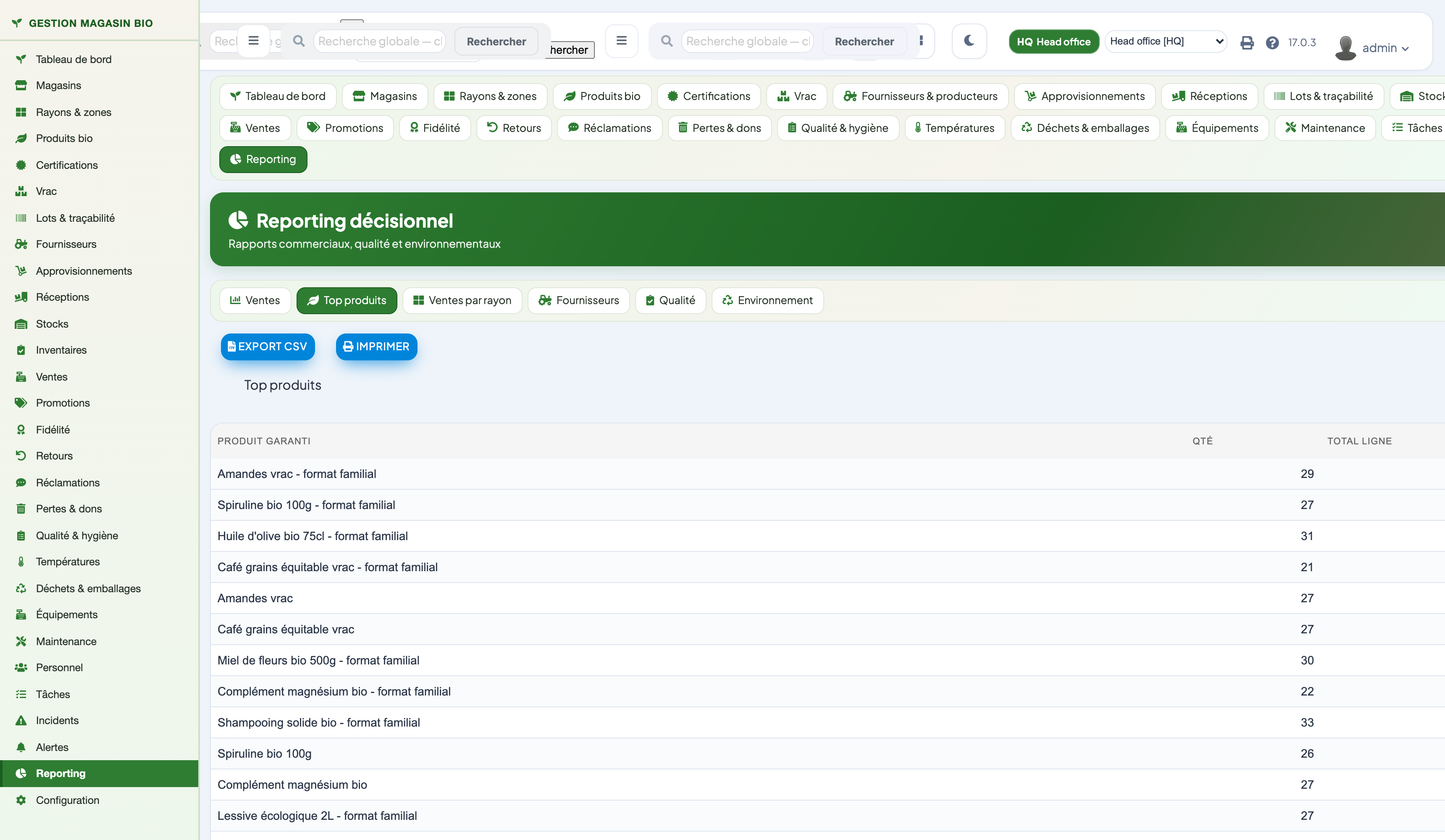
Task: Click the sidebar Températures thermometer icon
Action: click(x=20, y=562)
